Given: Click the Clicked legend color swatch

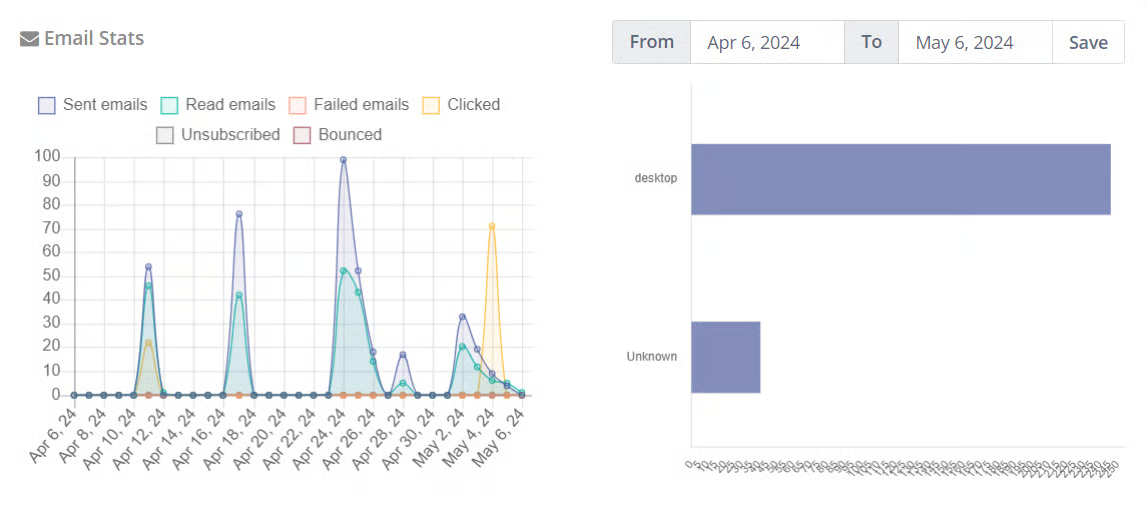Looking at the screenshot, I should tap(431, 105).
